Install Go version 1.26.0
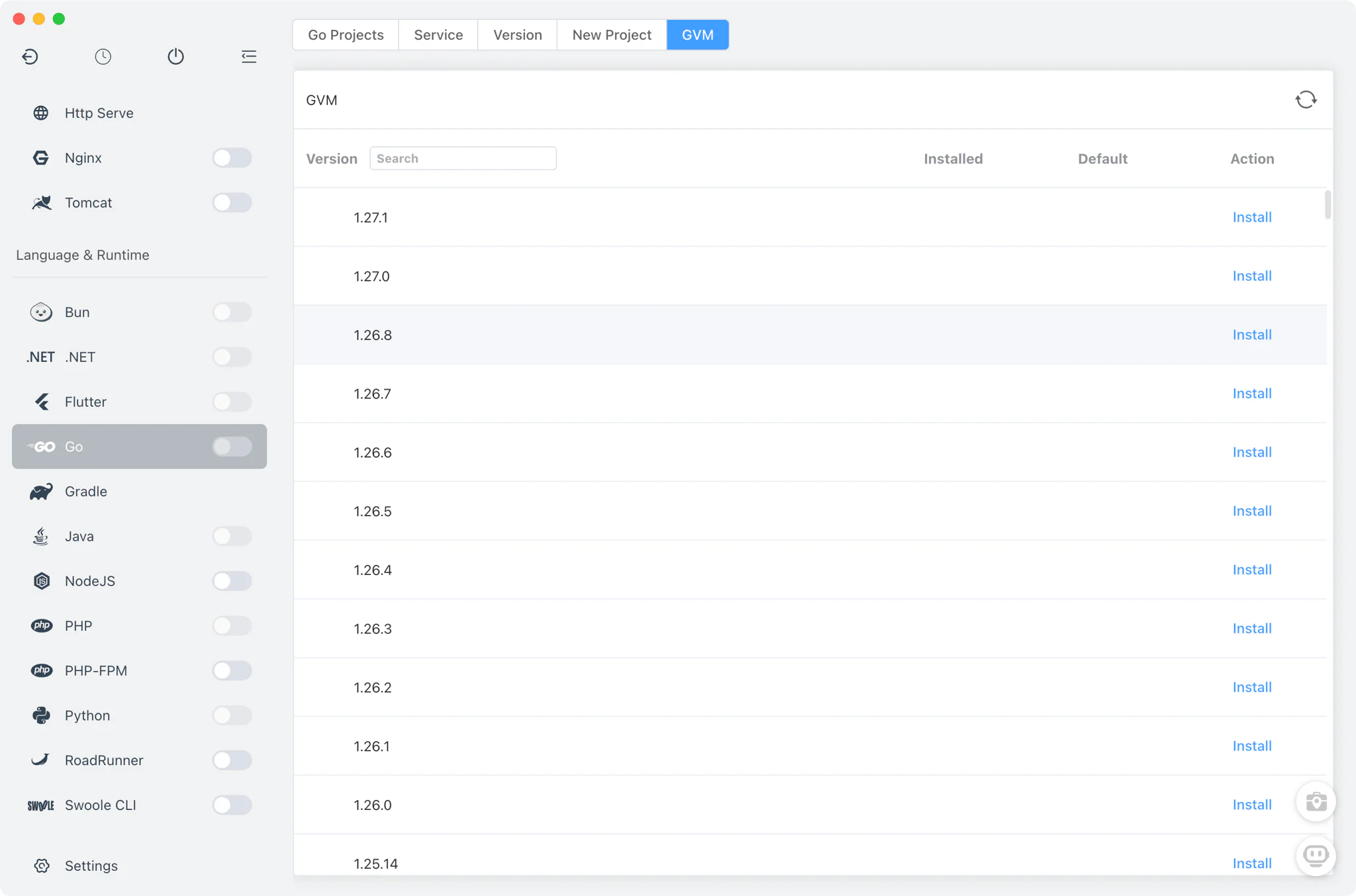Viewport: 1356px width, 896px height. pos(1252,805)
